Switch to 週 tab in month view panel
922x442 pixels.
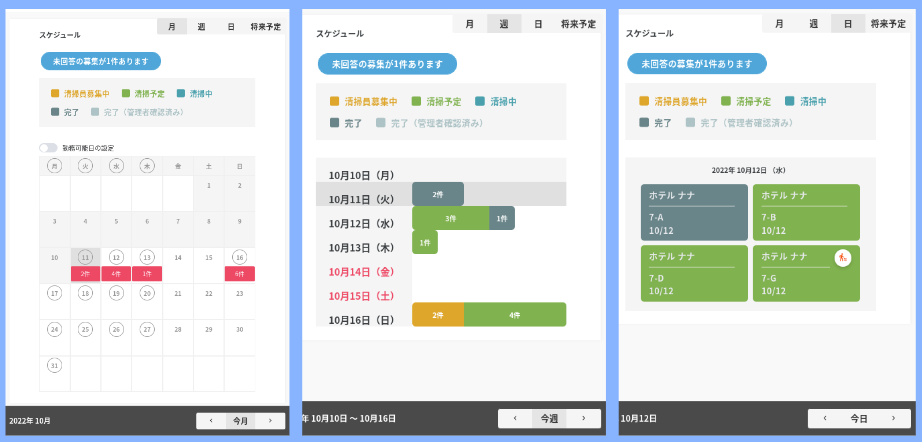[x=201, y=27]
